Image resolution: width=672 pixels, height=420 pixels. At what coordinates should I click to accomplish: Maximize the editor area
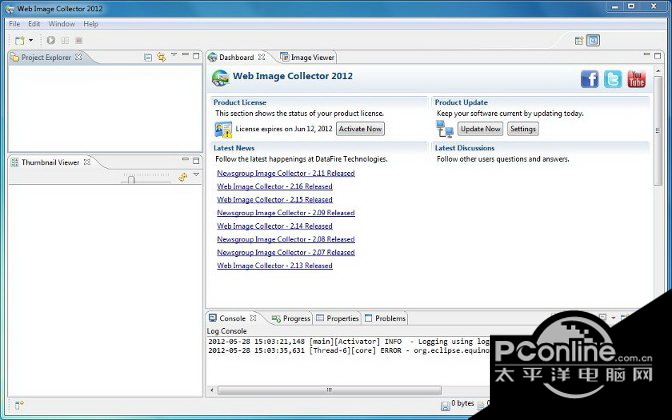pos(657,56)
